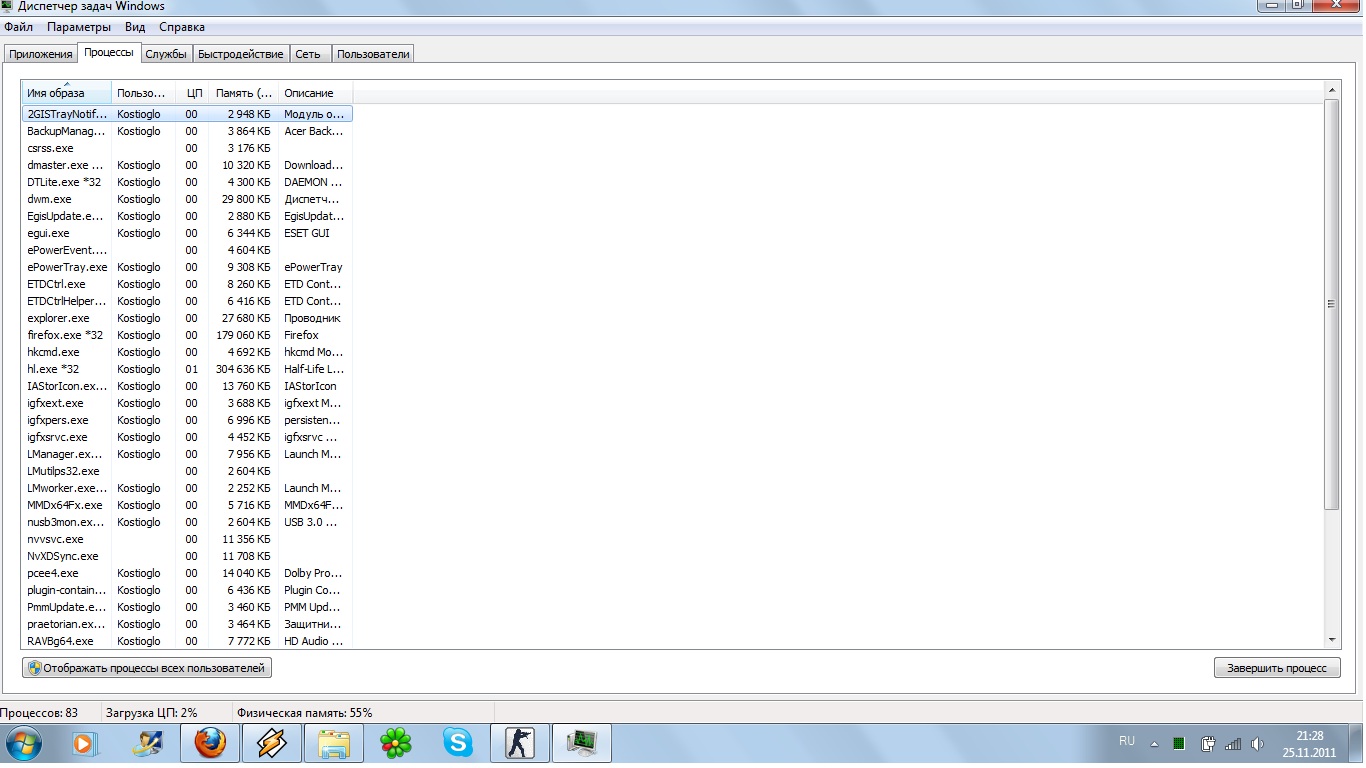The image size is (1366, 768).
Task: Select dwm.exe process
Action: tap(187, 199)
